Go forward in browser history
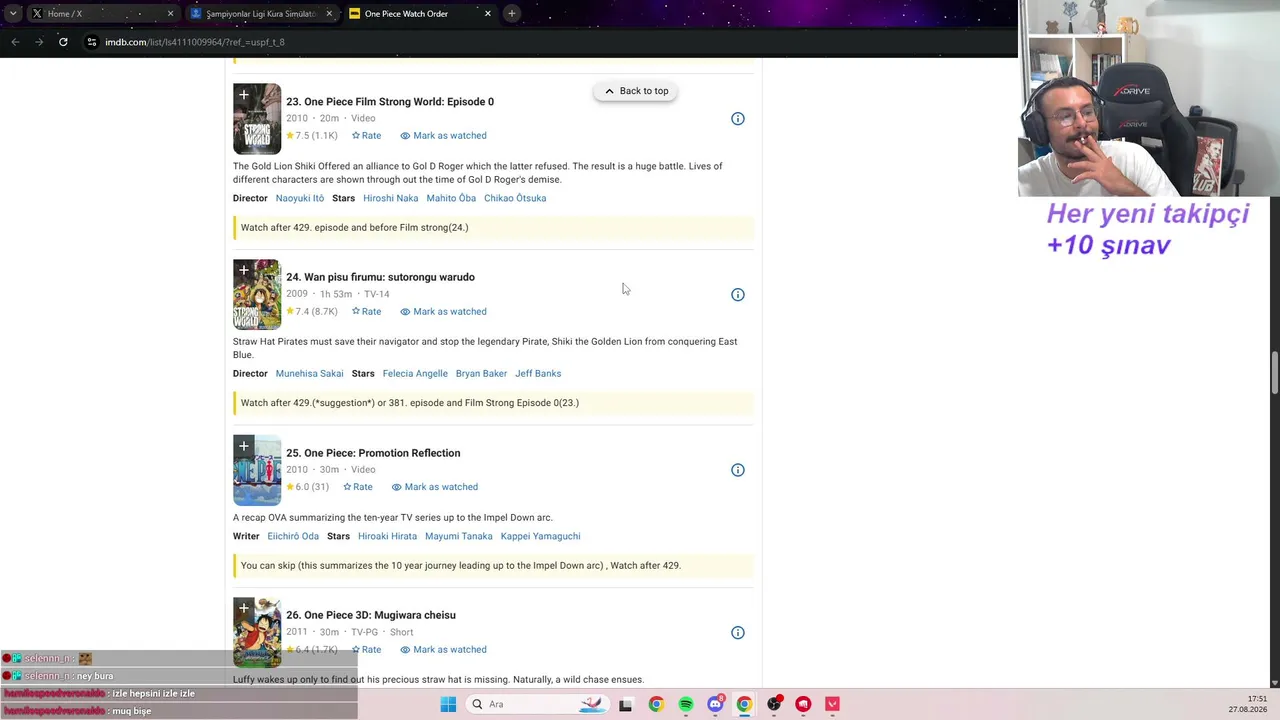The width and height of the screenshot is (1280, 720). pos(39,42)
